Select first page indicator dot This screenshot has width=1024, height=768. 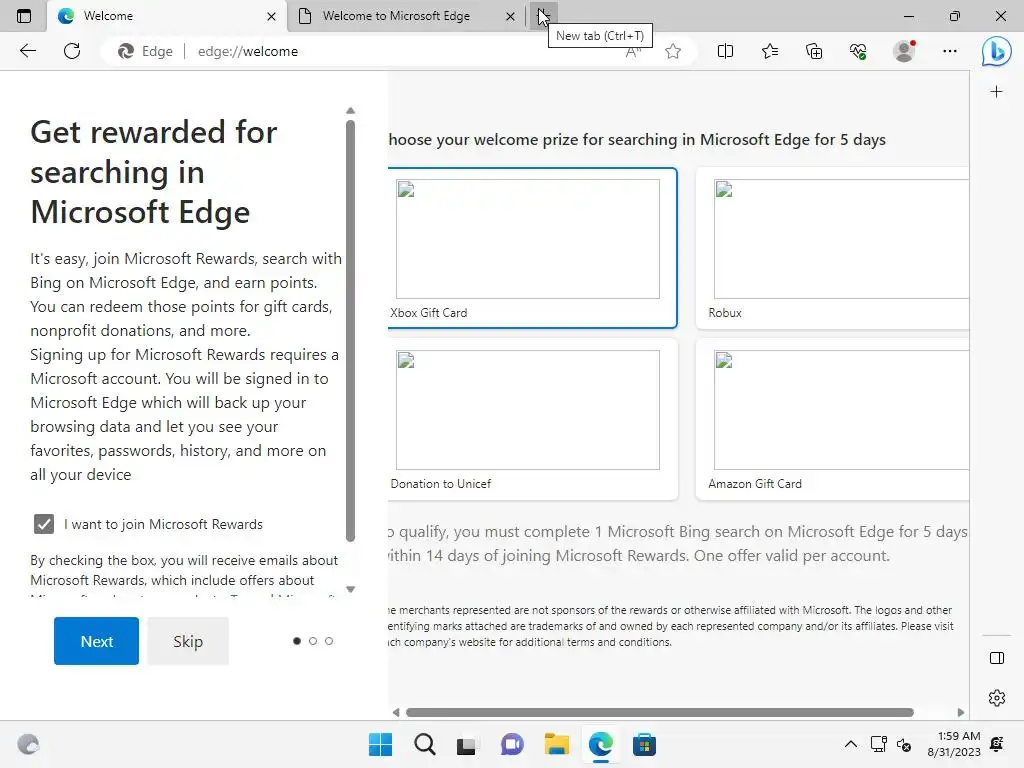296,641
